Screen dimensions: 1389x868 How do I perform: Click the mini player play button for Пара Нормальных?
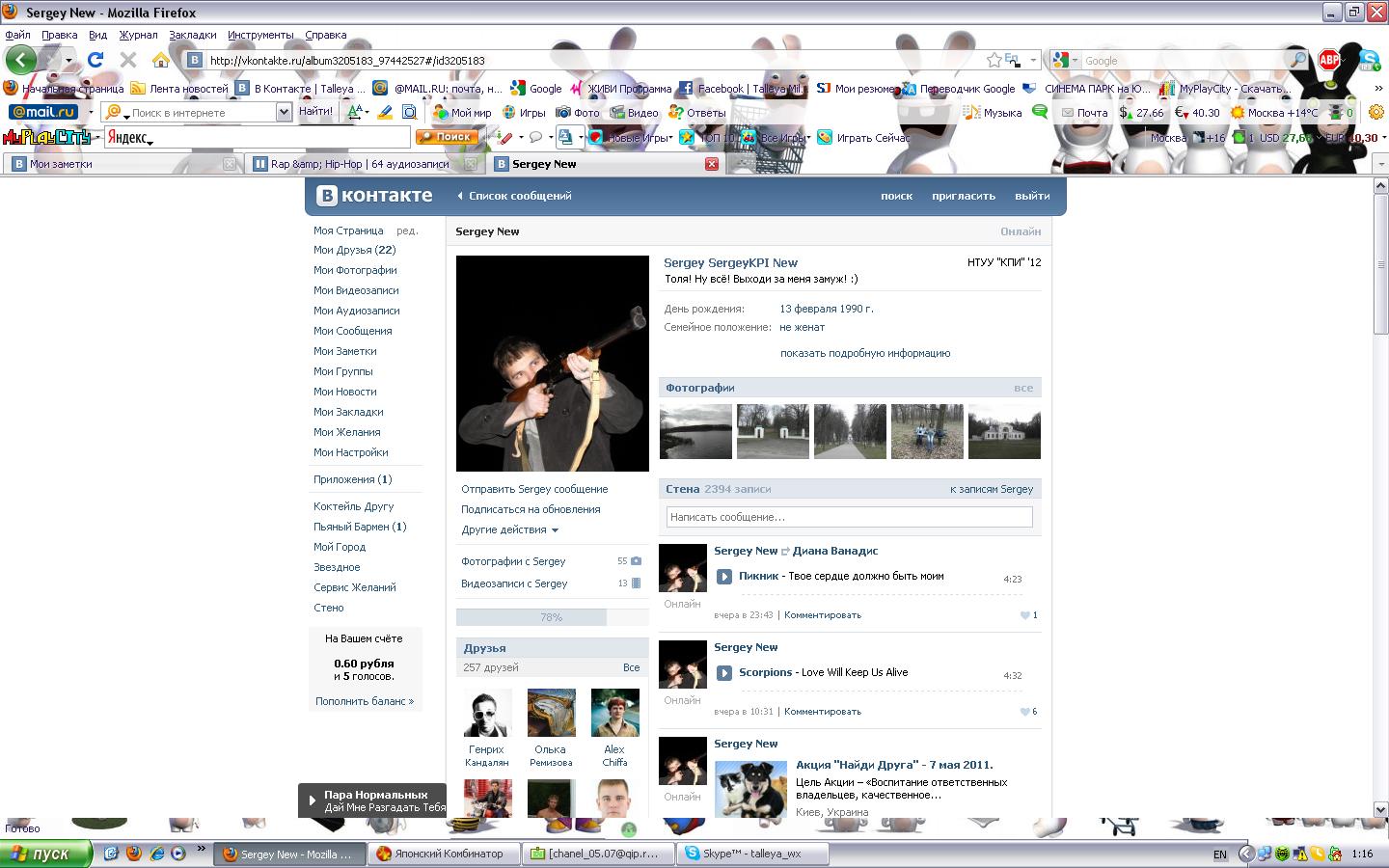pos(312,800)
